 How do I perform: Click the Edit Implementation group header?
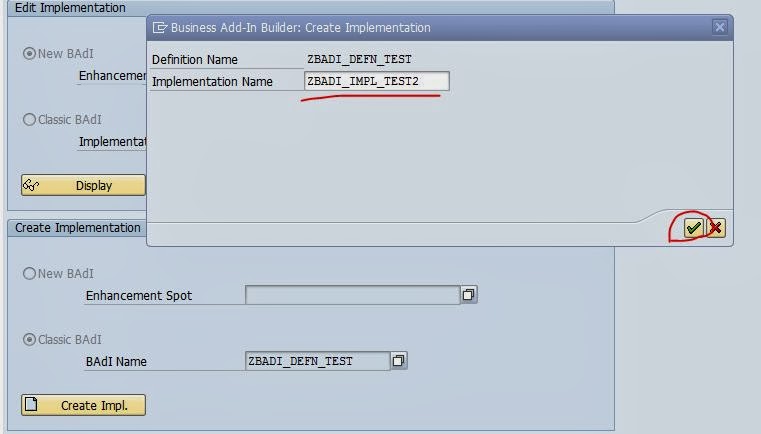70,8
